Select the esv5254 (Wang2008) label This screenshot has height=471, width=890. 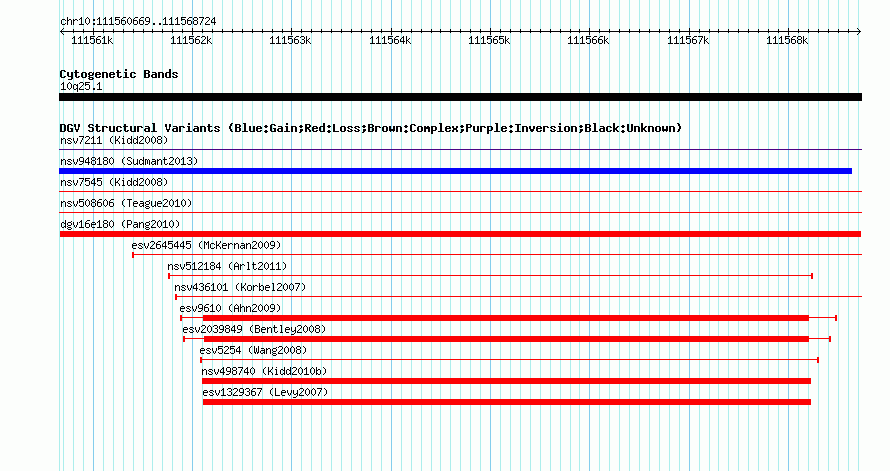coord(253,350)
